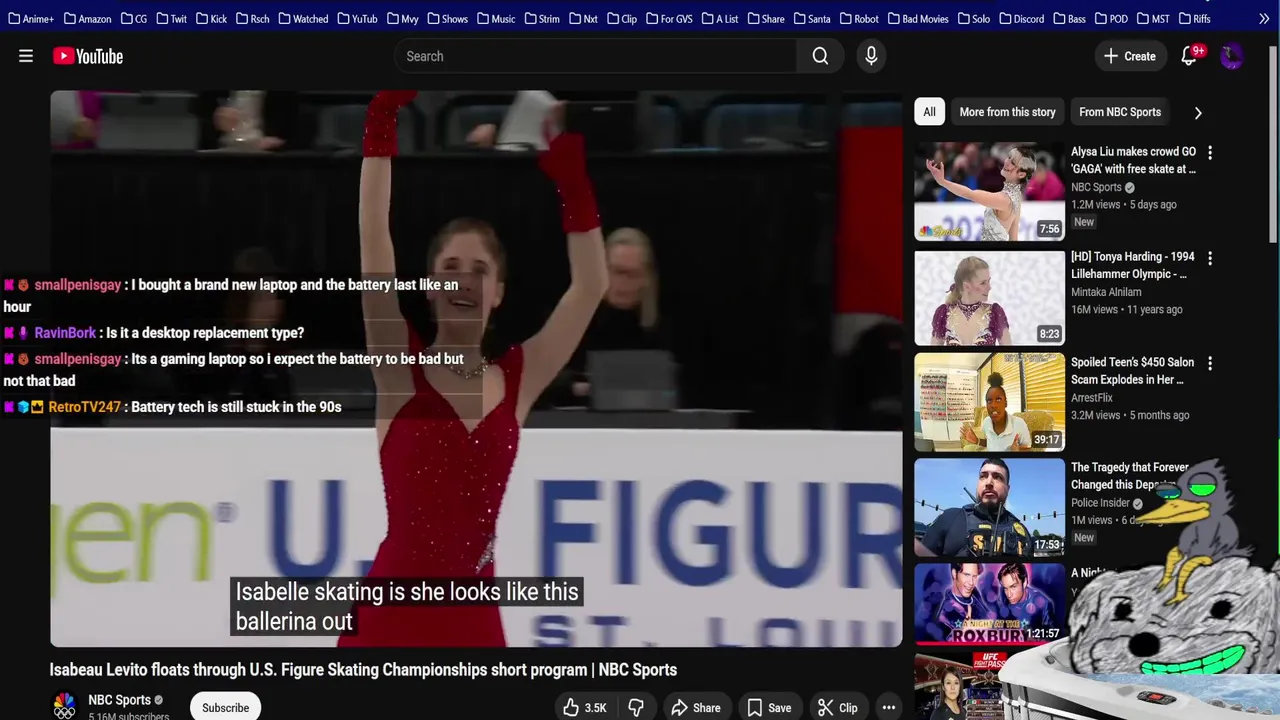The image size is (1280, 720).
Task: Open the Tonya Harding video title link
Action: click(1132, 265)
